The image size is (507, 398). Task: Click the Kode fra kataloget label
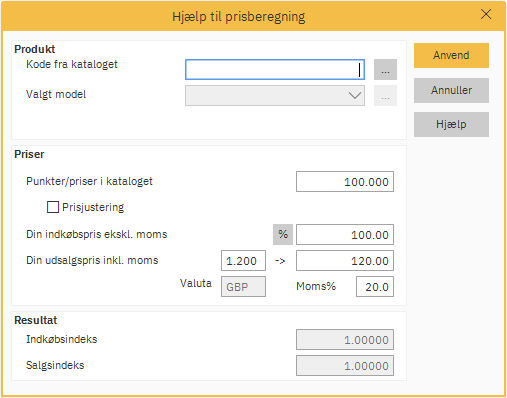coord(72,64)
